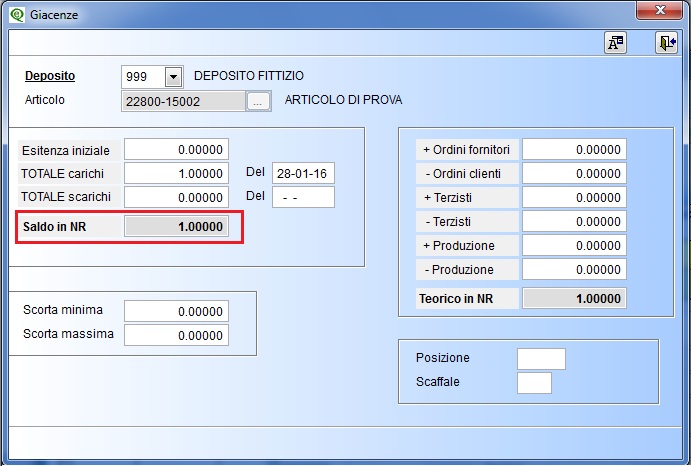The width and height of the screenshot is (691, 466).
Task: Select the - Ordini clienti value field
Action: (574, 173)
